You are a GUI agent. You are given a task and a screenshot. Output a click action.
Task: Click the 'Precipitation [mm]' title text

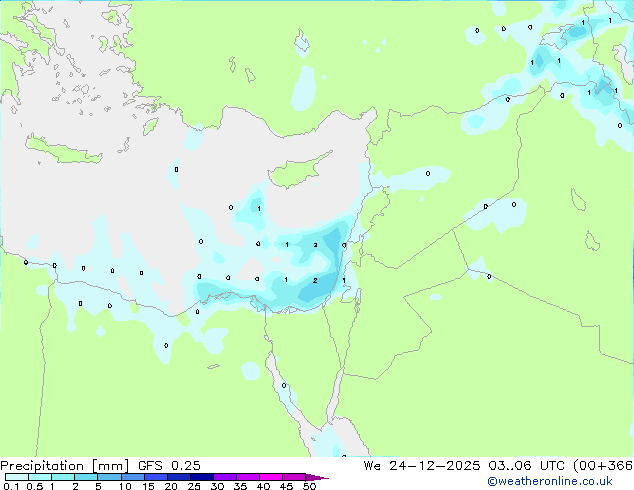pos(64,466)
